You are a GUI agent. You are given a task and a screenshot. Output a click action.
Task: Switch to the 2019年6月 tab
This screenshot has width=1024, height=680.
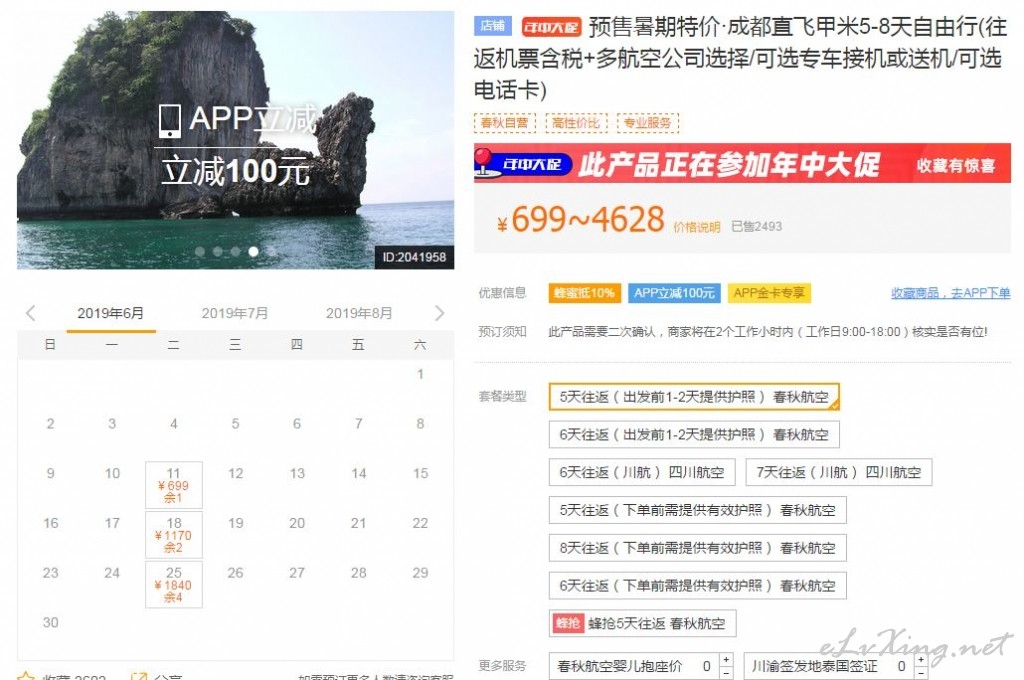(x=110, y=314)
